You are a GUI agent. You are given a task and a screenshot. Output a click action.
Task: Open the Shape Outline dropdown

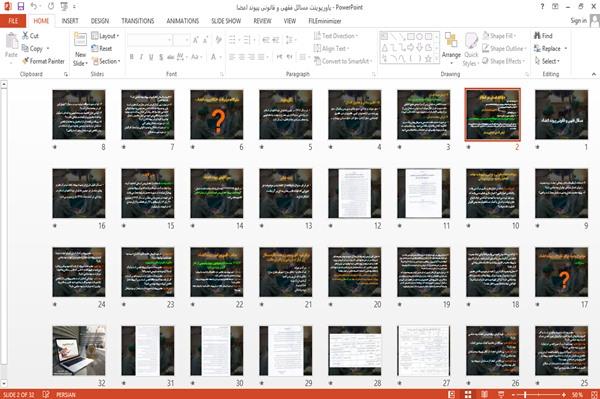[505, 49]
